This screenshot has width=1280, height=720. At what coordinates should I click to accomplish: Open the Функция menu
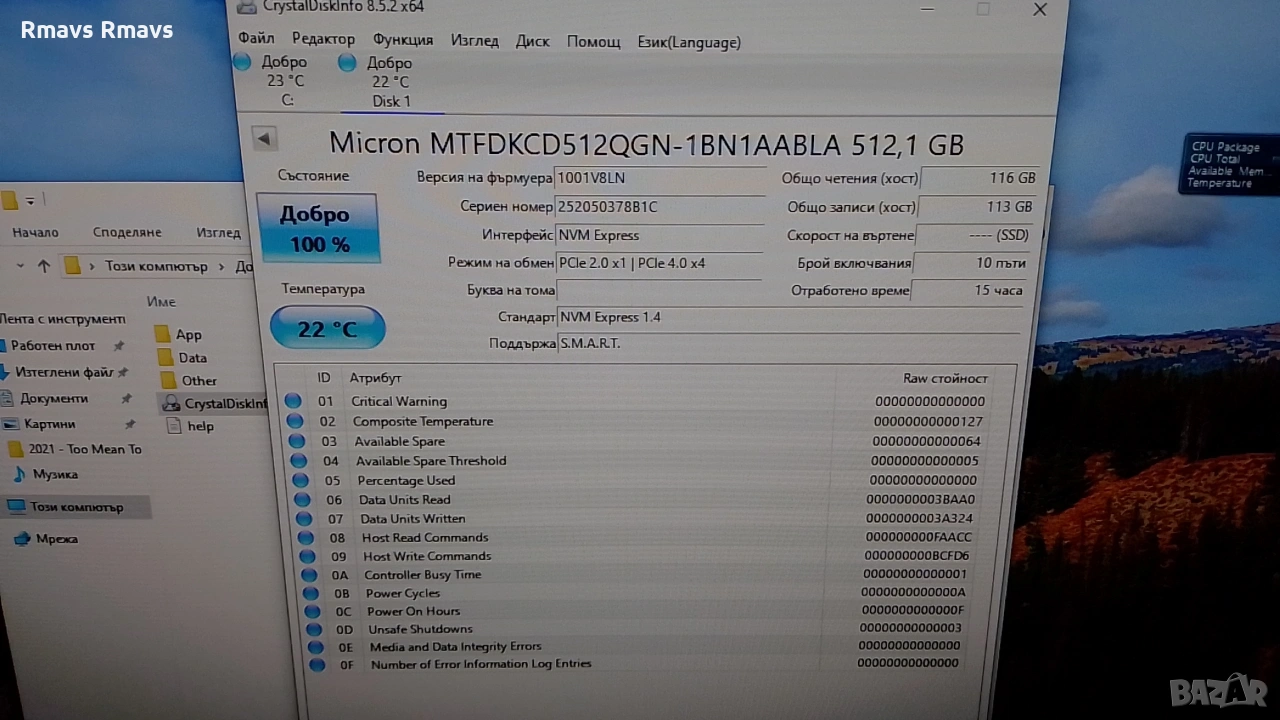[402, 40]
